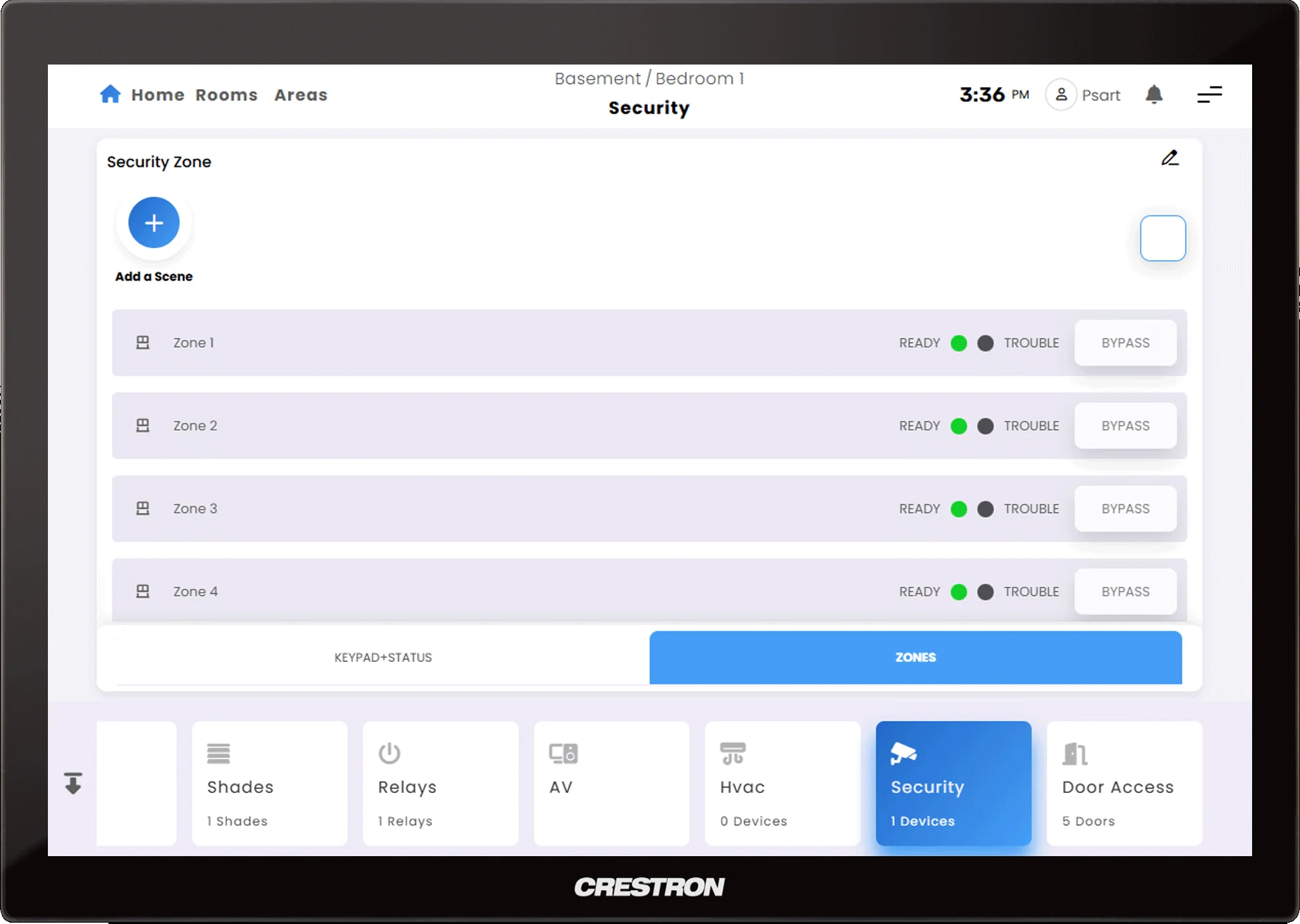Click the Psart username
The width and height of the screenshot is (1300, 924).
[x=1101, y=95]
